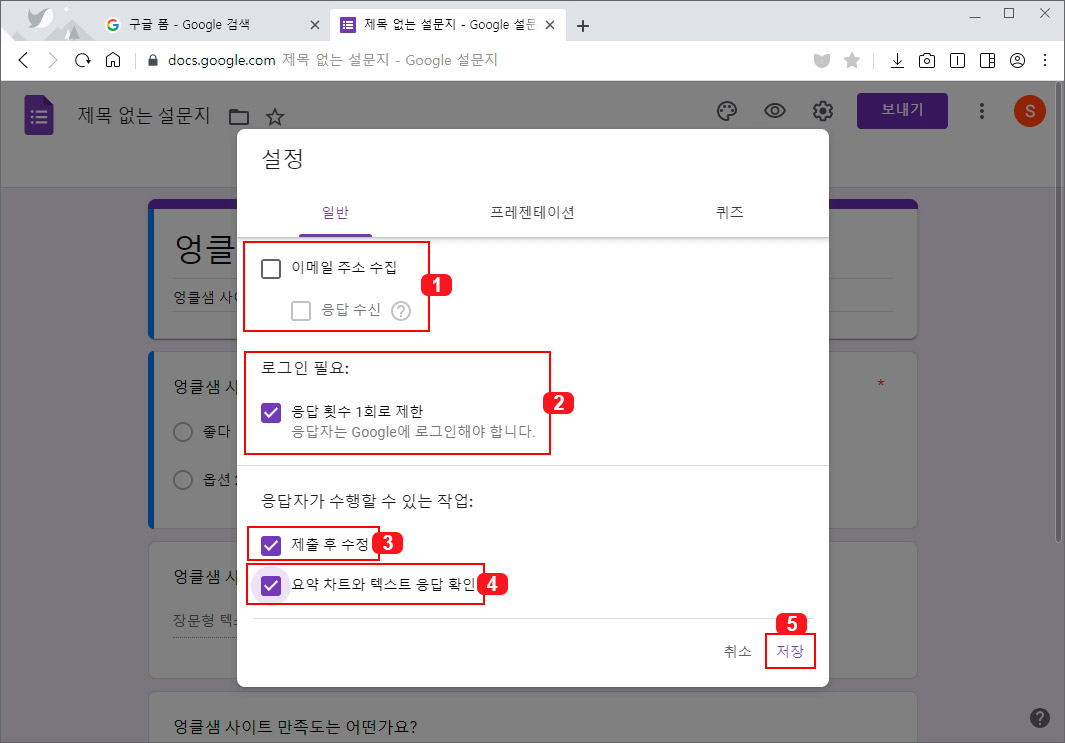Toggle the 요약 차트와 텍스트 응답 확인 checkbox
The image size is (1065, 743).
click(271, 584)
